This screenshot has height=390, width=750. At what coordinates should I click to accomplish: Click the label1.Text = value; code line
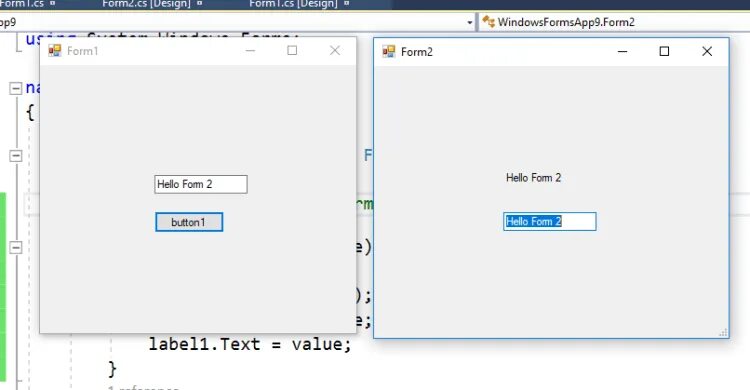coord(250,344)
